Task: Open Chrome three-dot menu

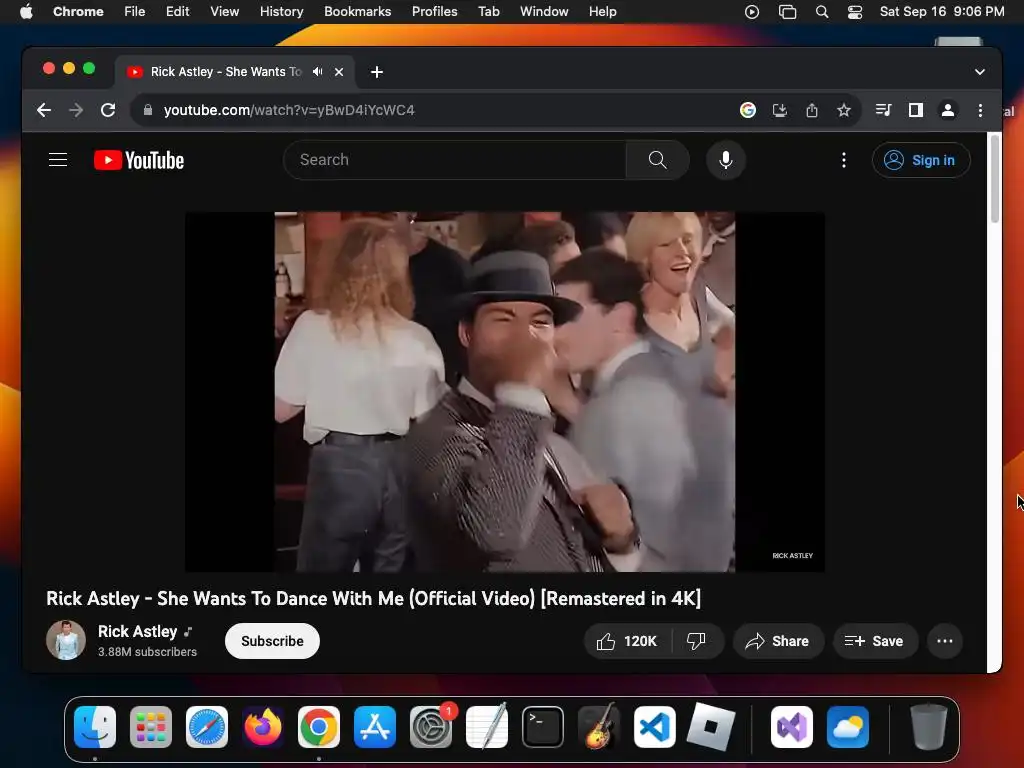Action: tap(980, 110)
